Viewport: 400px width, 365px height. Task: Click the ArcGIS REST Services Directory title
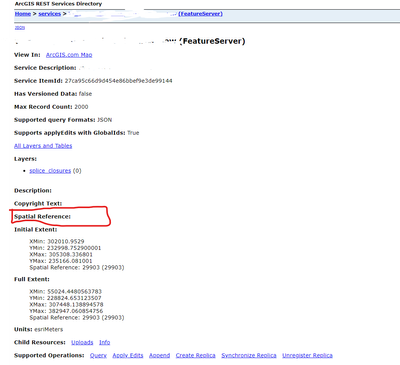[x=58, y=4]
